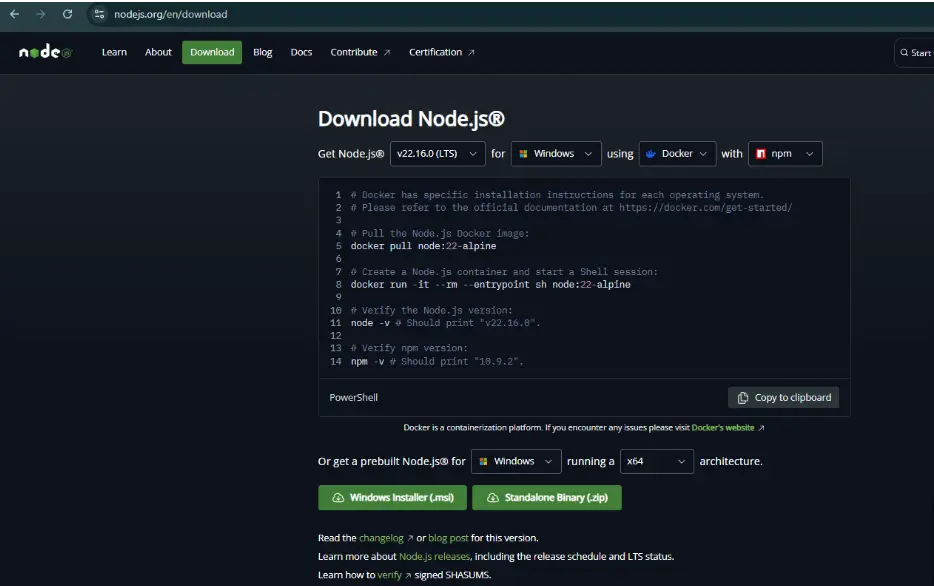Image resolution: width=934 pixels, height=586 pixels.
Task: Download the Standalone Binary (.zip)
Action: pos(547,497)
